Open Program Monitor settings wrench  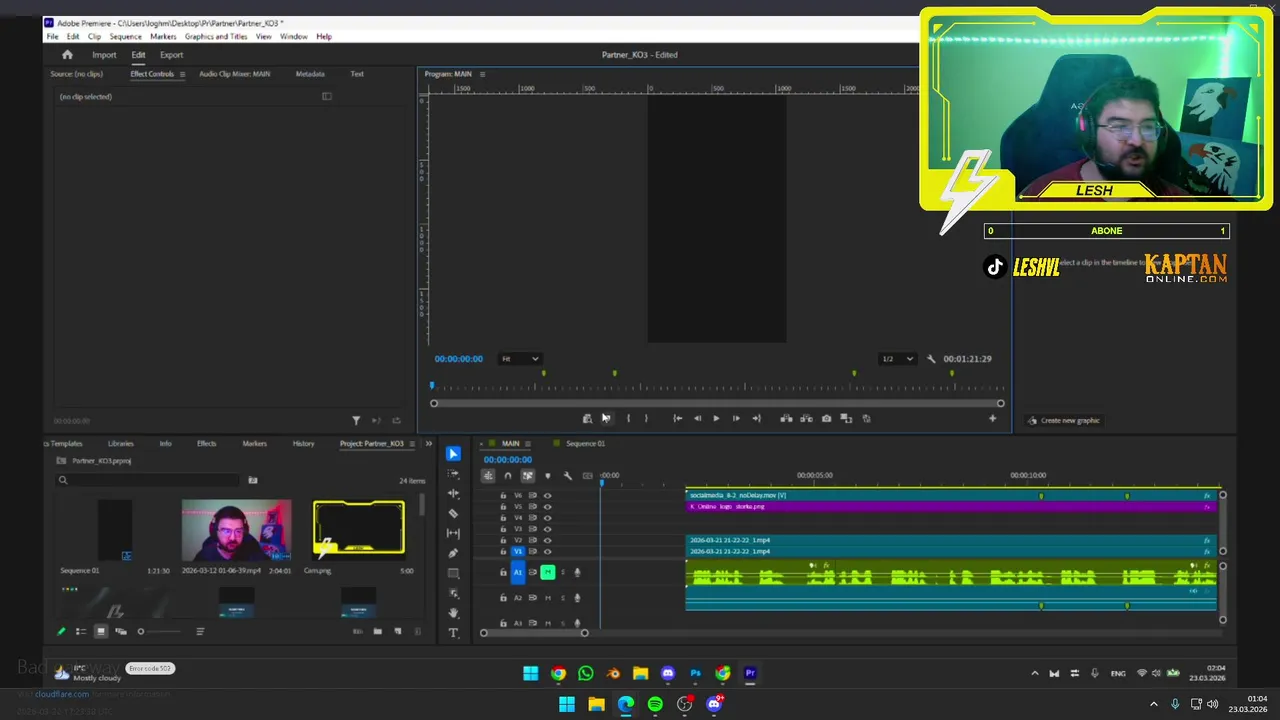(931, 359)
